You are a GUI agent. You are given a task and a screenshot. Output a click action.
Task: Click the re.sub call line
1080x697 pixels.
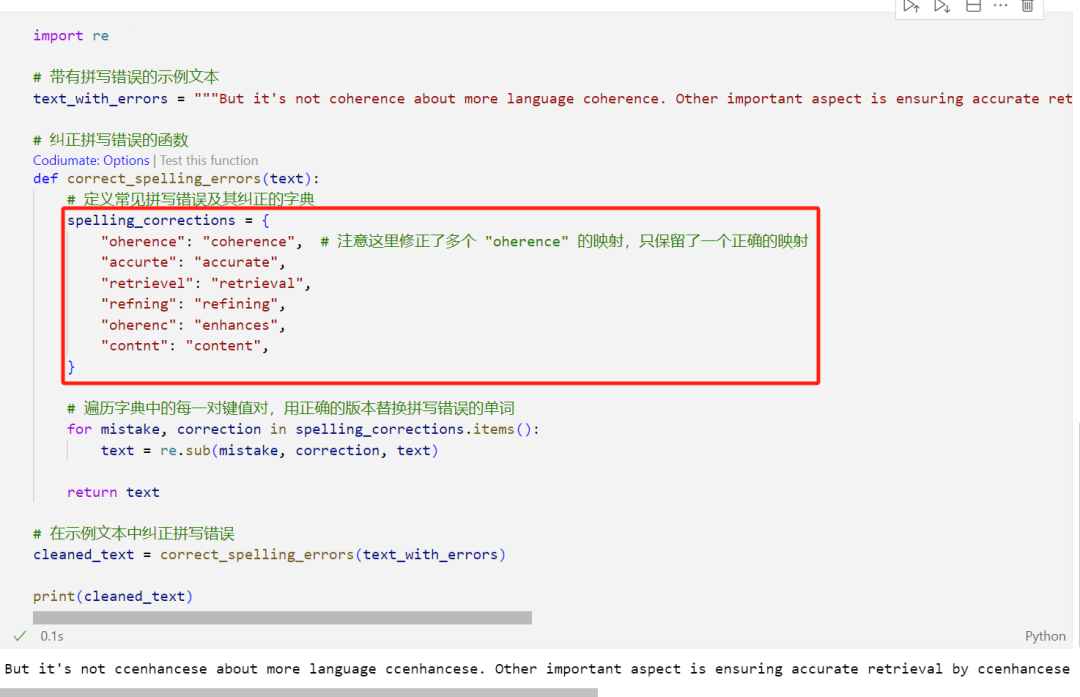tap(269, 451)
